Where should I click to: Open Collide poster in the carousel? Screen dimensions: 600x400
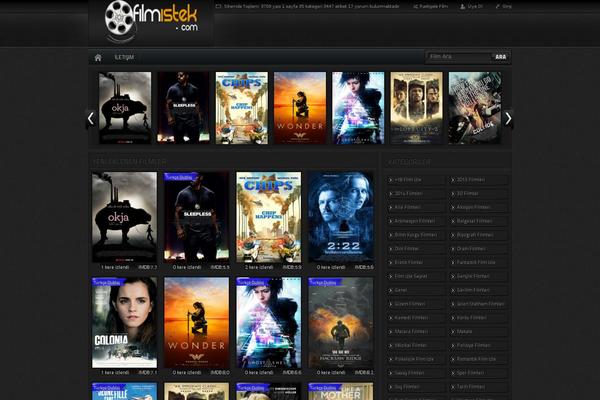[474, 108]
